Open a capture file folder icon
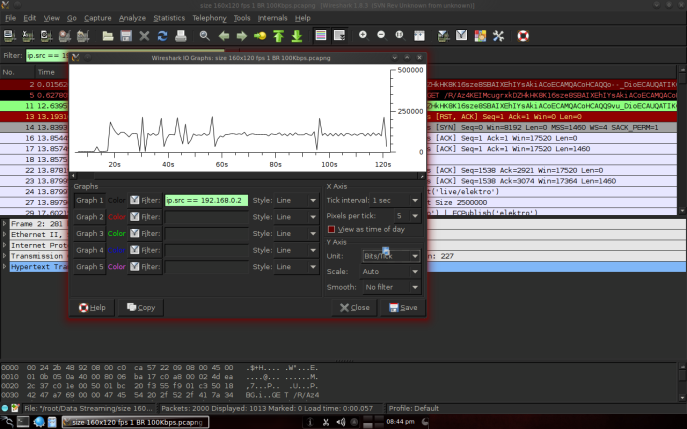687x429 pixels. pyautogui.click(x=108, y=35)
